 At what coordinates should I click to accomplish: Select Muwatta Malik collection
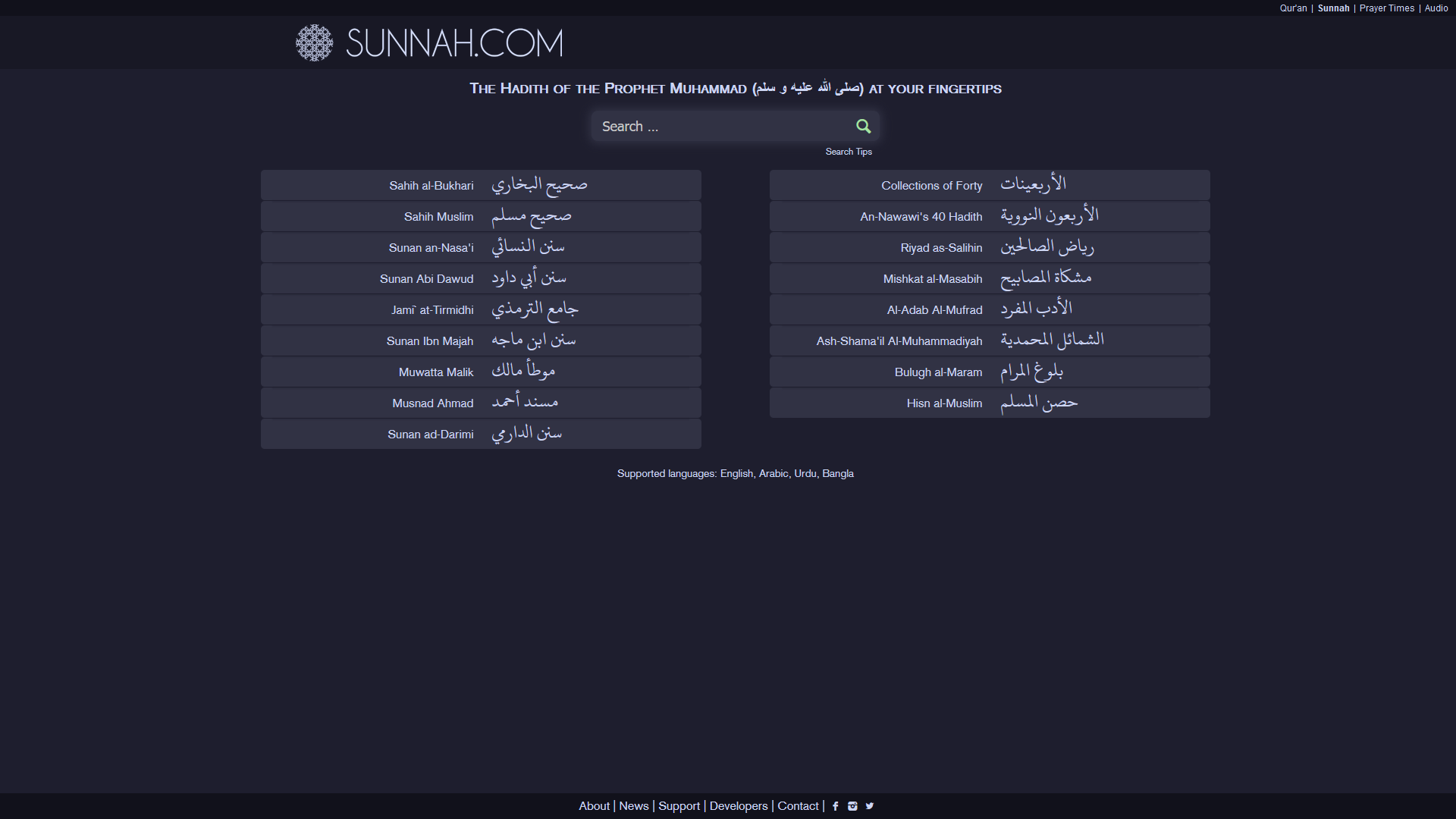435,372
